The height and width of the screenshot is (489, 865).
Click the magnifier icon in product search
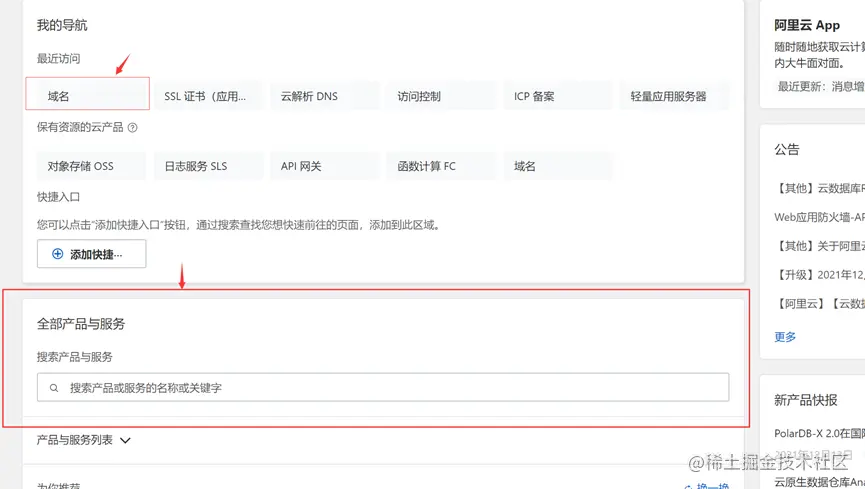[x=54, y=388]
